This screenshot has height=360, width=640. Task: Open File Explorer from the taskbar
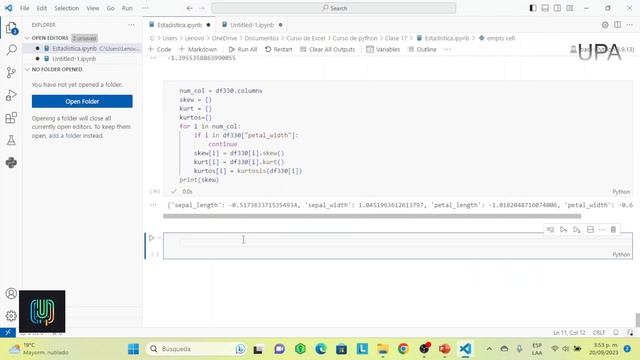(x=382, y=349)
